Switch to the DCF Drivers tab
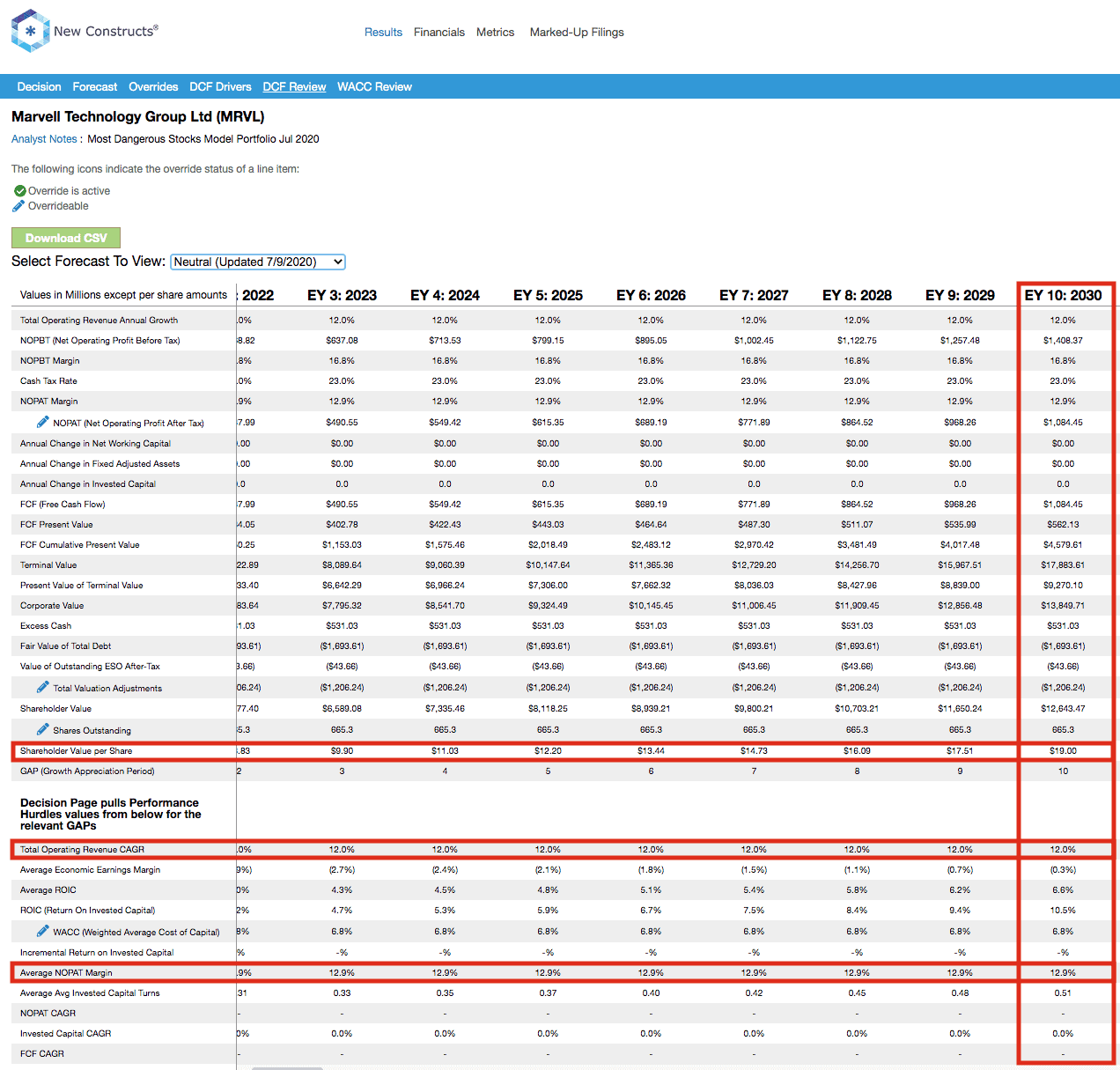Viewport: 1120px width, 1070px height. [220, 87]
